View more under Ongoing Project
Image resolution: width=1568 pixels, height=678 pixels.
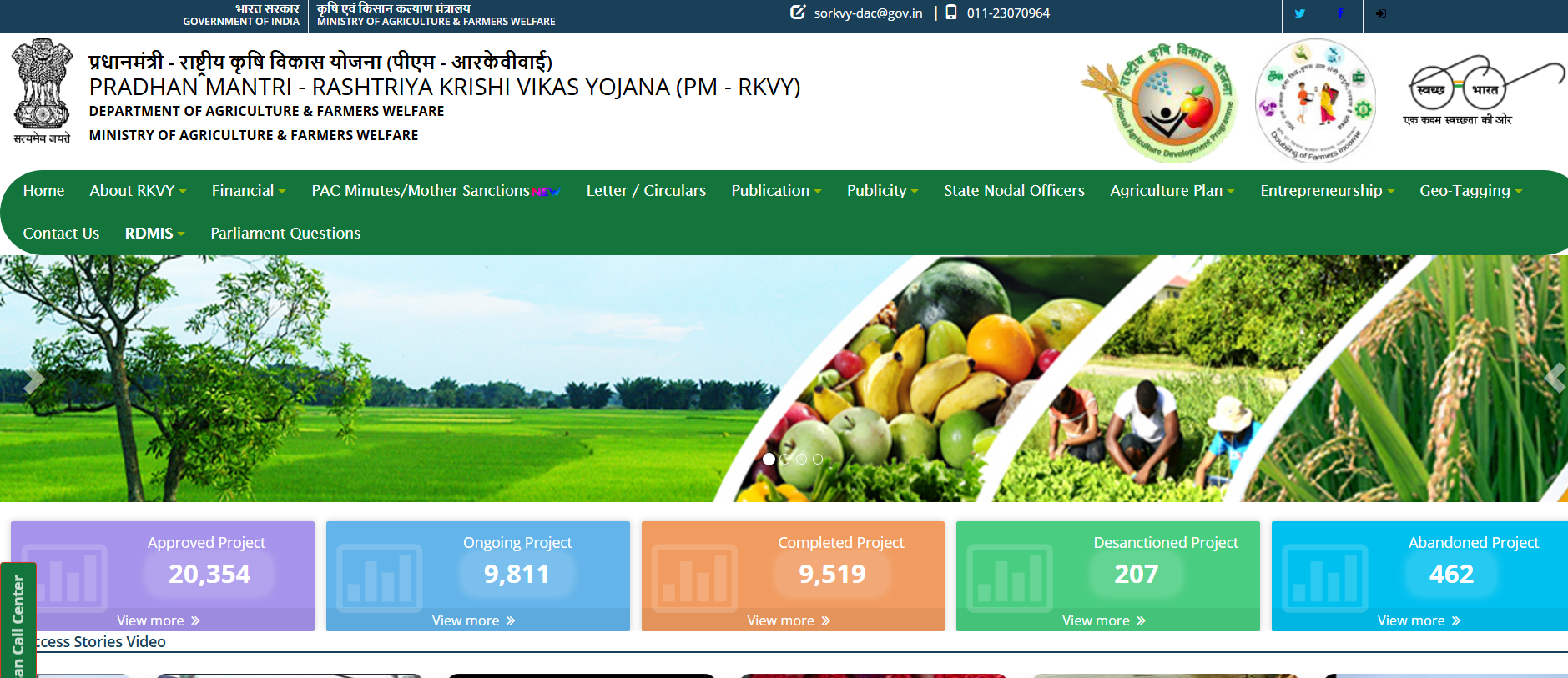pos(474,620)
